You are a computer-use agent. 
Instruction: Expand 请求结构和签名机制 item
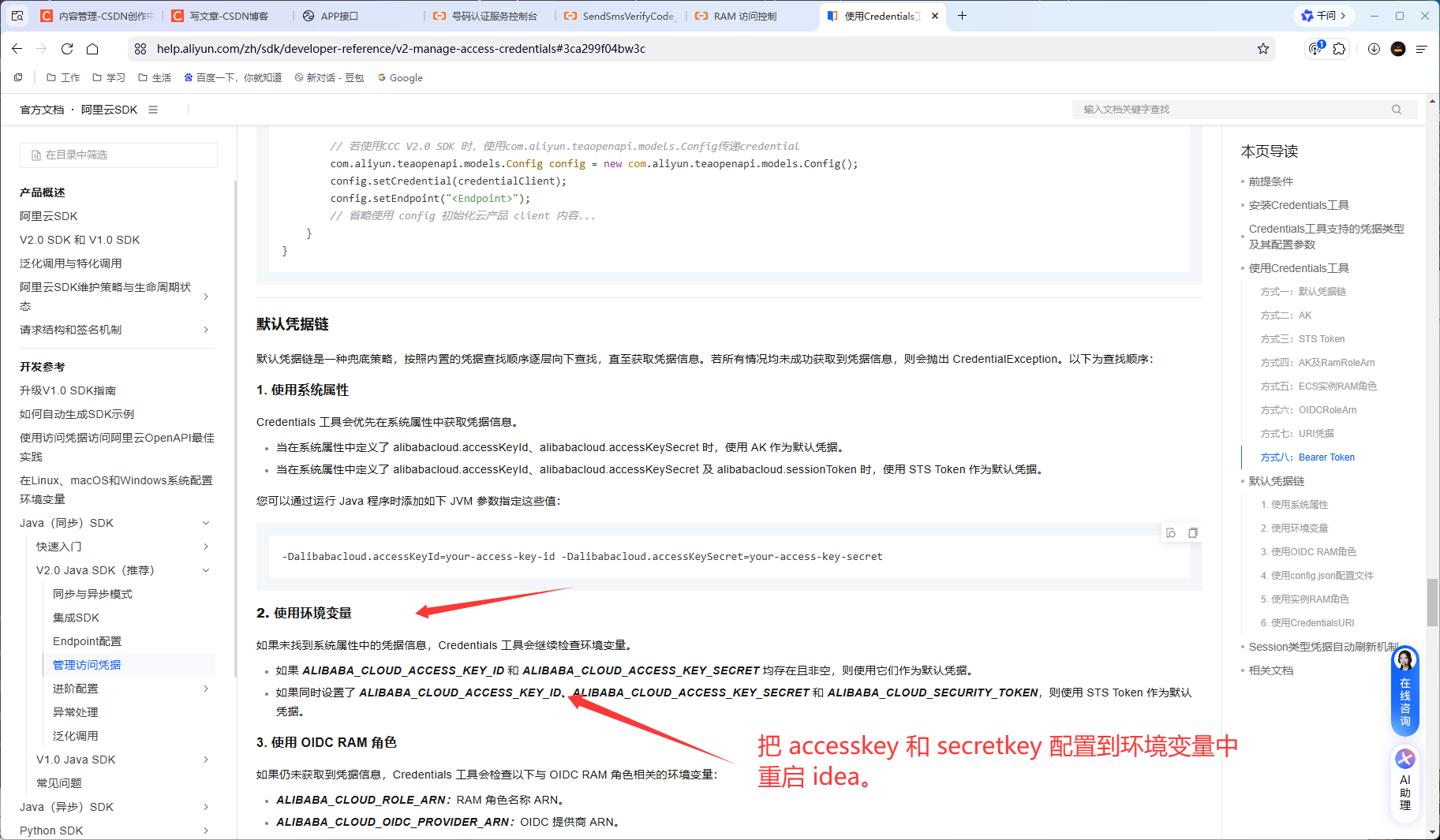tap(206, 330)
